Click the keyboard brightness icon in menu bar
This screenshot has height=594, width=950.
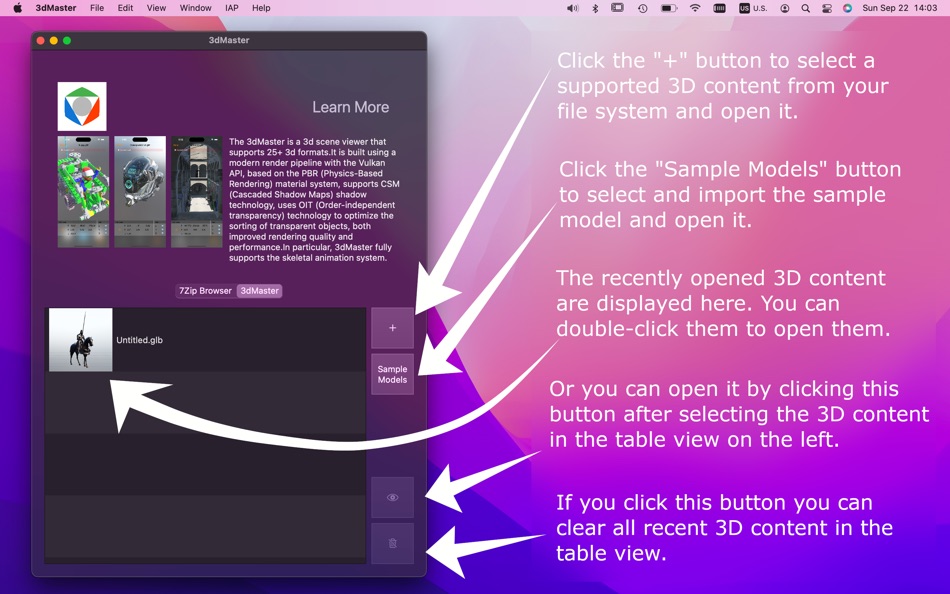tap(719, 8)
